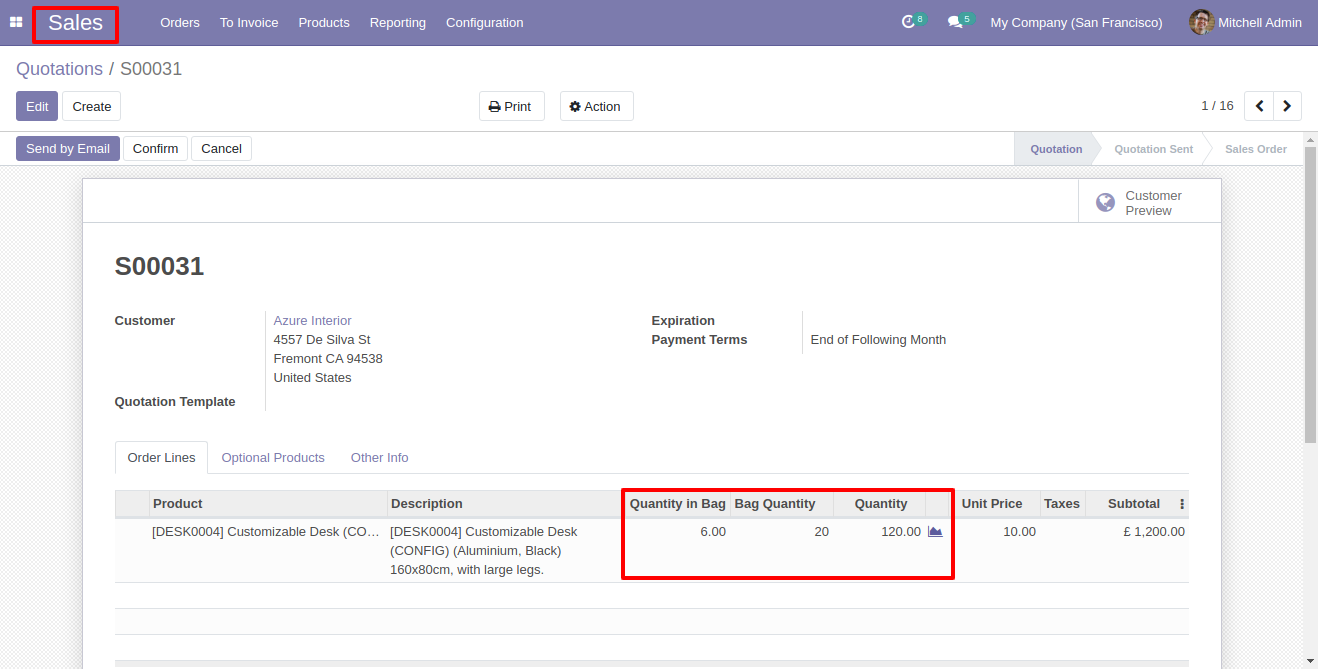Go to the previous record arrow
The width and height of the screenshot is (1318, 669).
pos(1259,106)
